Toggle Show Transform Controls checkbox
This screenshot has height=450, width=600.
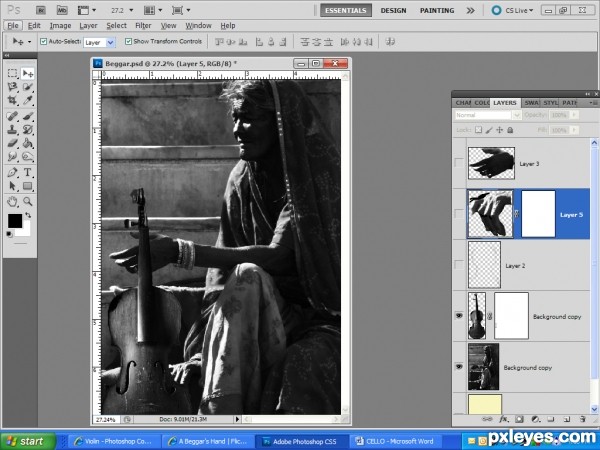[x=129, y=41]
